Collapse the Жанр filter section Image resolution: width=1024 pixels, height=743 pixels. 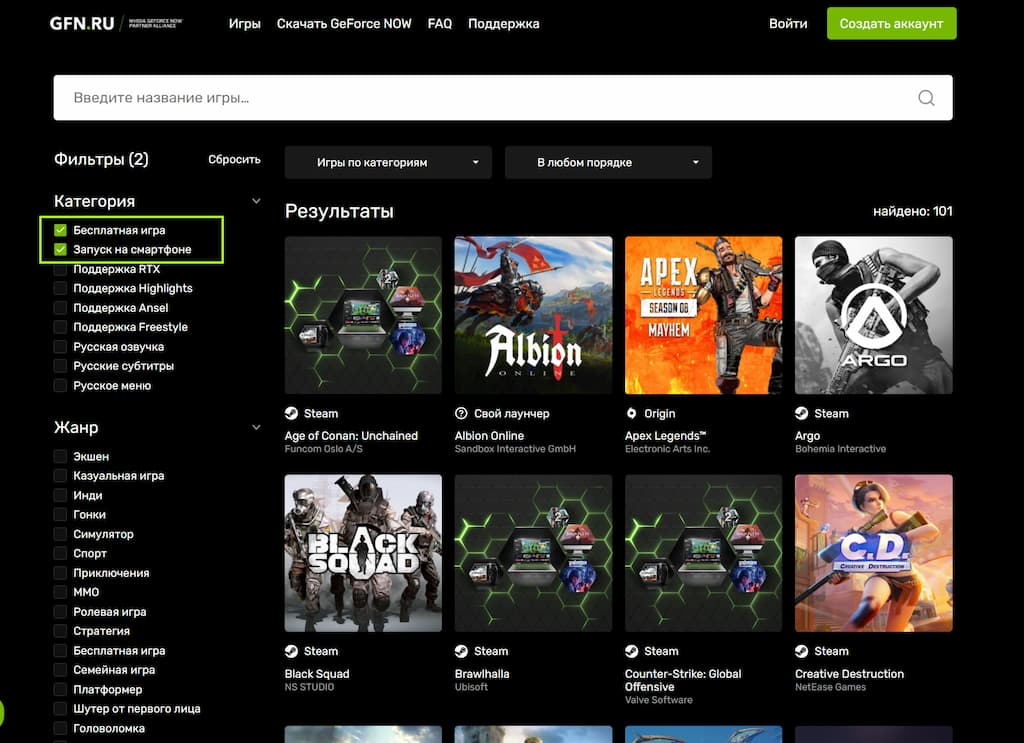[256, 427]
